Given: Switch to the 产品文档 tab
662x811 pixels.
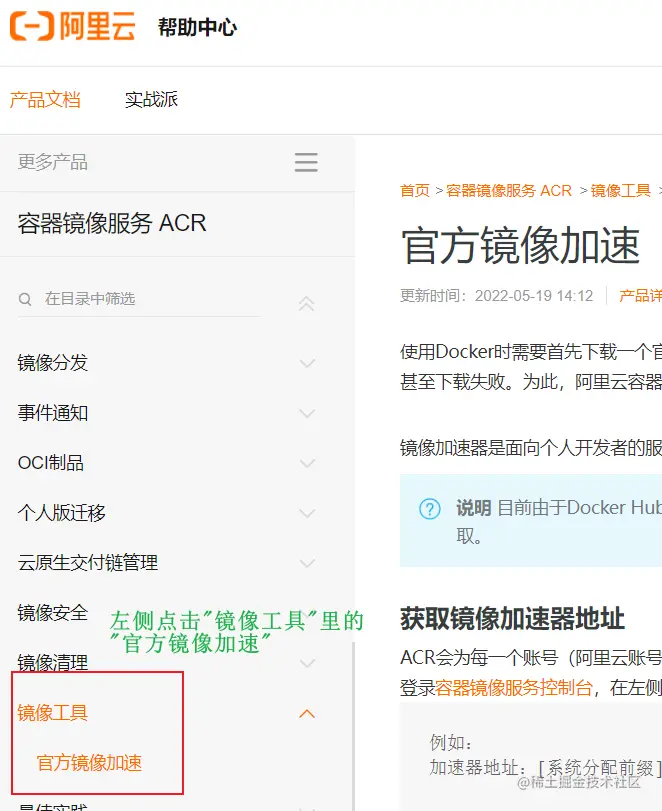Looking at the screenshot, I should pos(45,99).
